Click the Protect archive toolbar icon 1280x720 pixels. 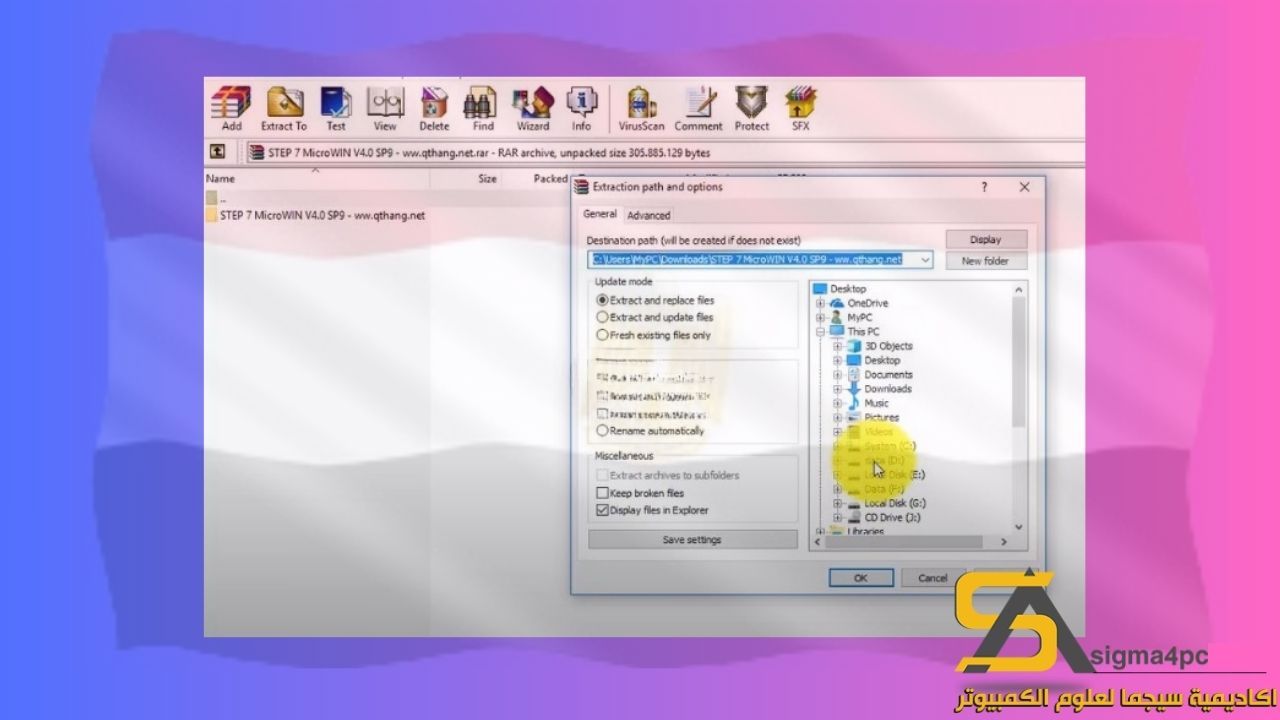[x=752, y=107]
